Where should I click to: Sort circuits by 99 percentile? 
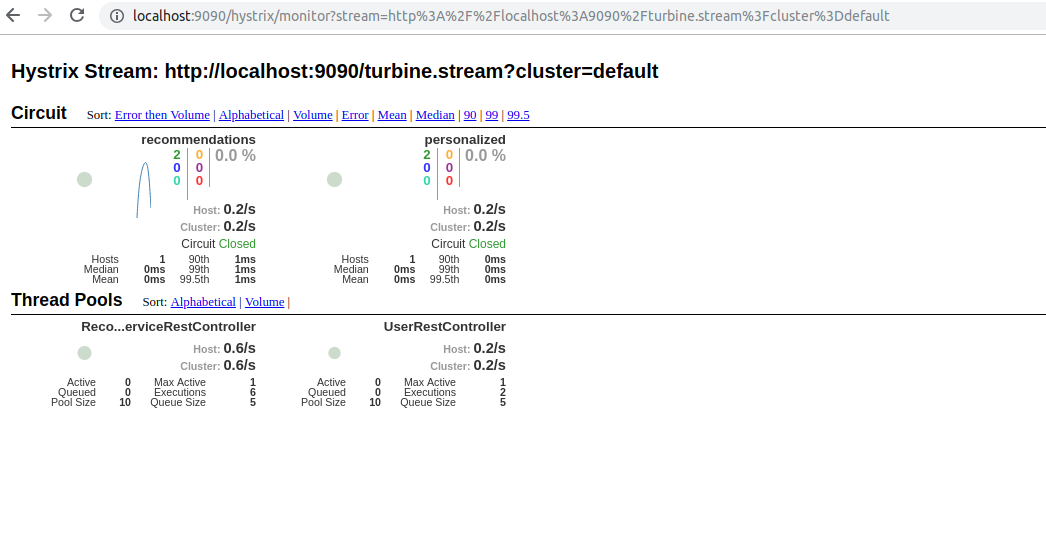(x=492, y=115)
